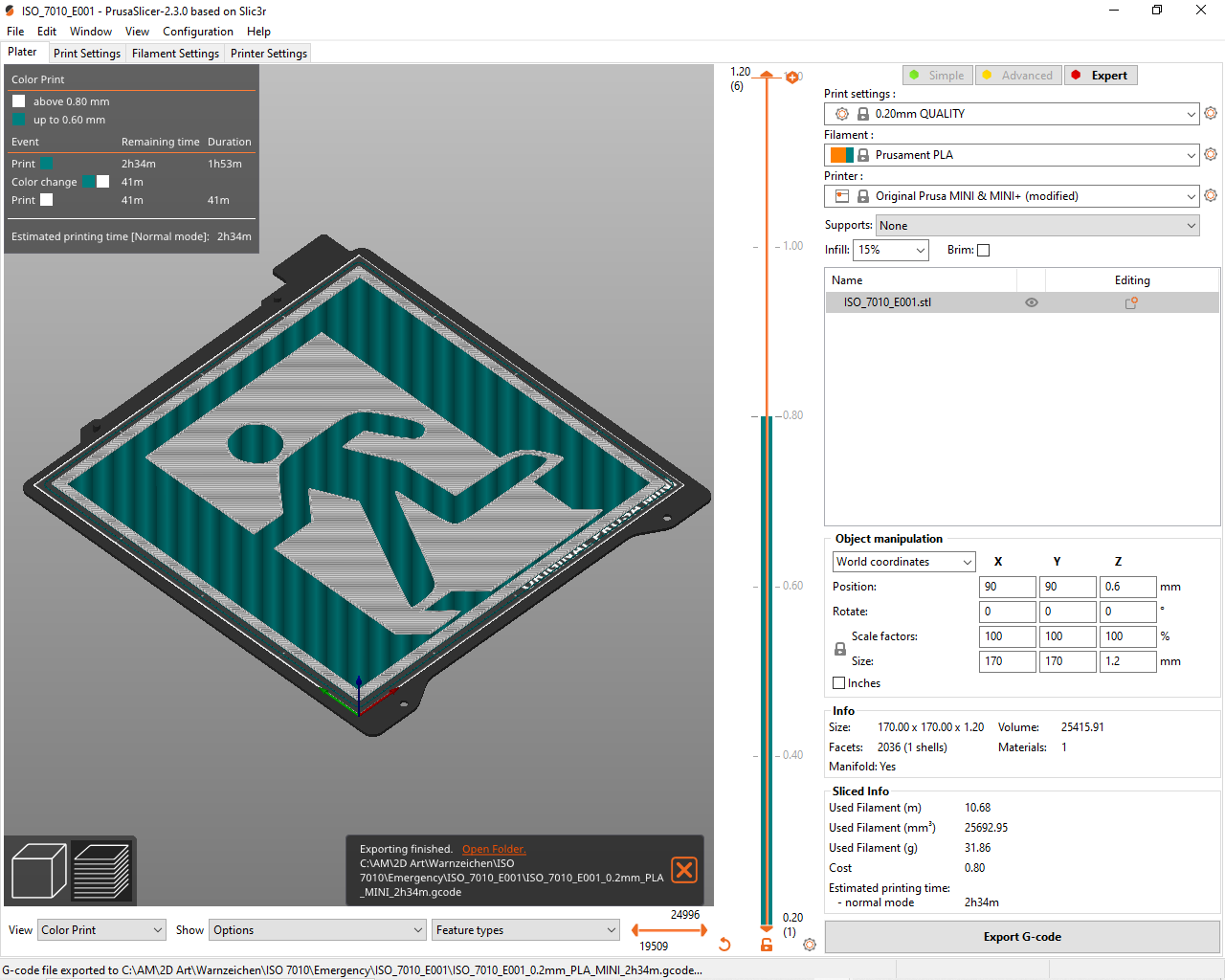Click the add color change plus icon

pos(792,77)
